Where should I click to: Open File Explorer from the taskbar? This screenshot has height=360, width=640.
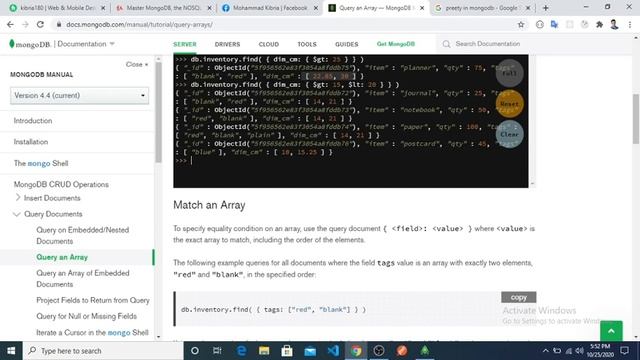(264, 351)
